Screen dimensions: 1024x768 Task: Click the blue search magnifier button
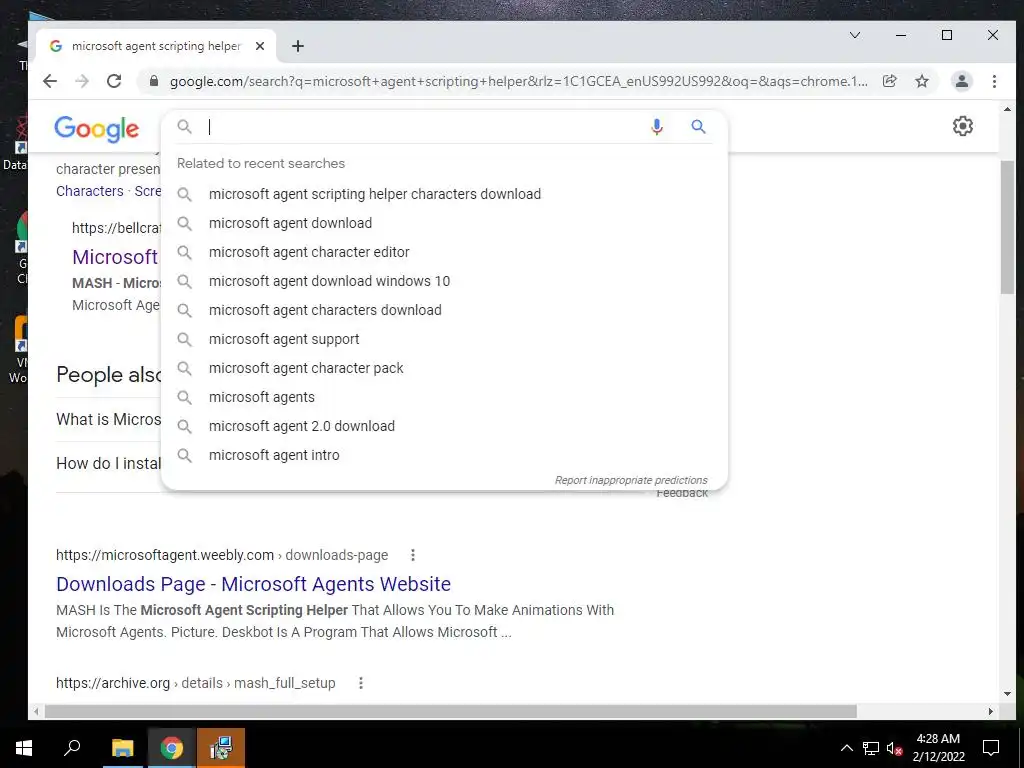click(698, 127)
